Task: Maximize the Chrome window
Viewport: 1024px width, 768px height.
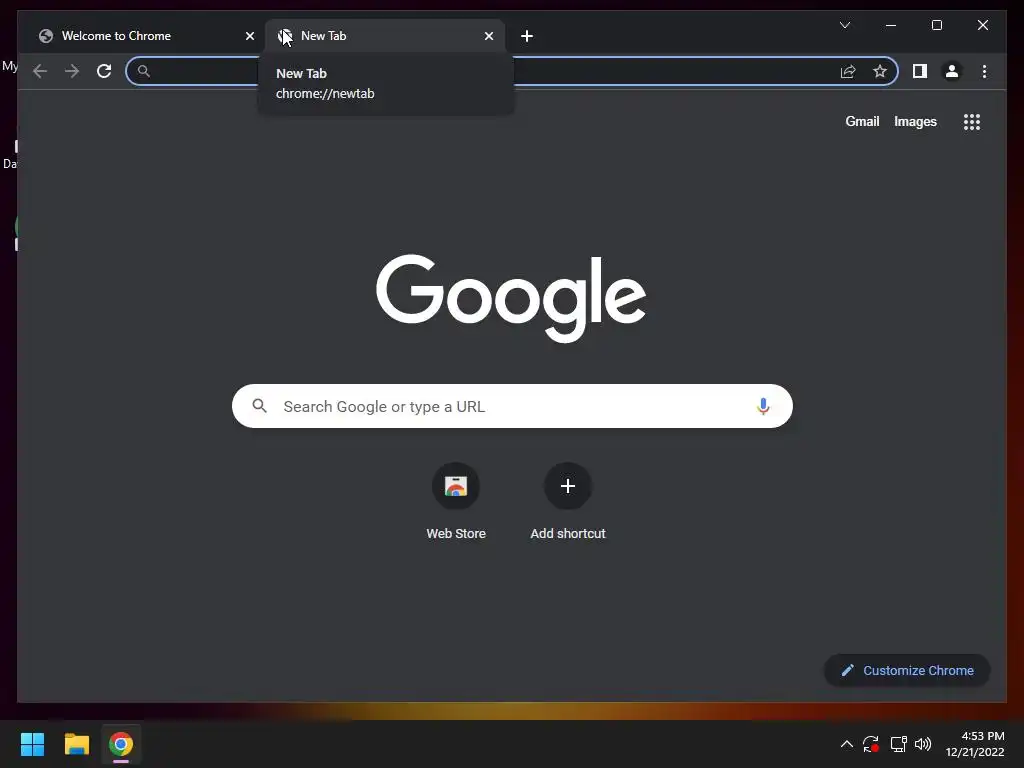Action: pyautogui.click(x=936, y=25)
